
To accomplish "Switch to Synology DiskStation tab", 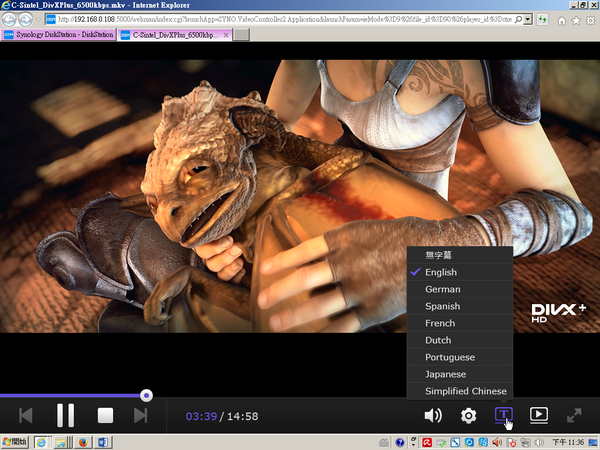I will [x=57, y=34].
